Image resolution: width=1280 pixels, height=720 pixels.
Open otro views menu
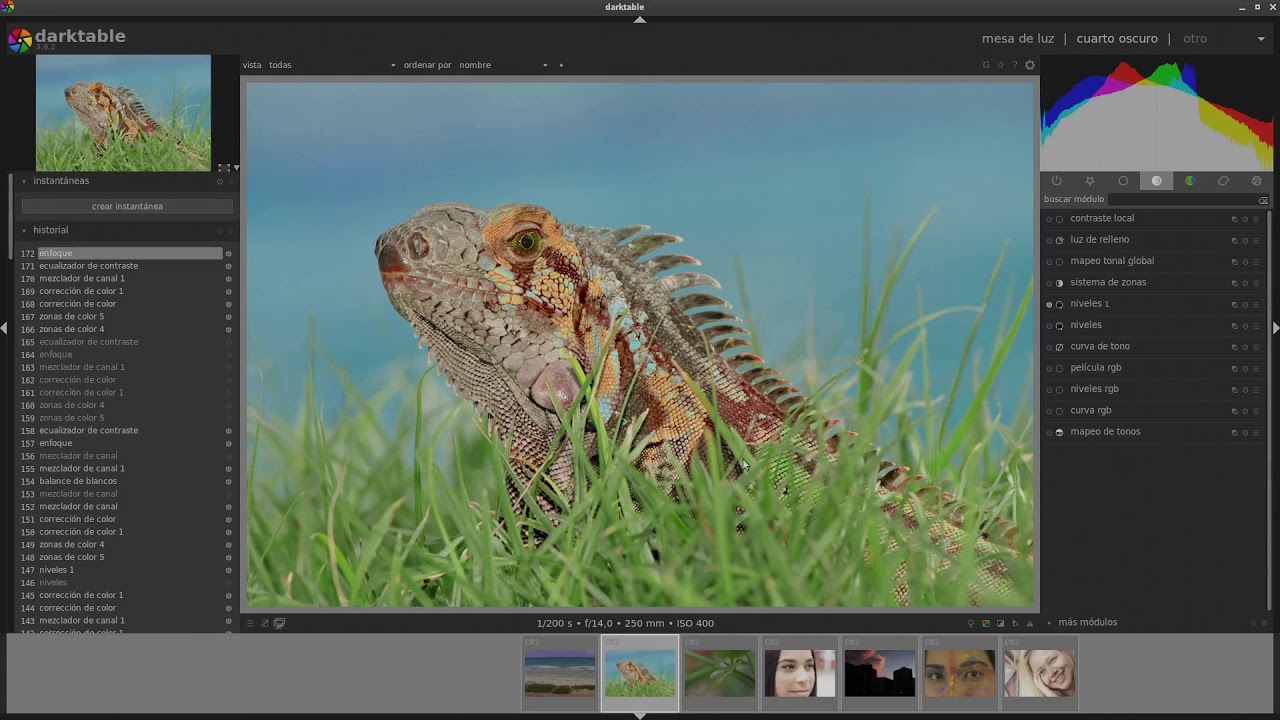(1195, 39)
